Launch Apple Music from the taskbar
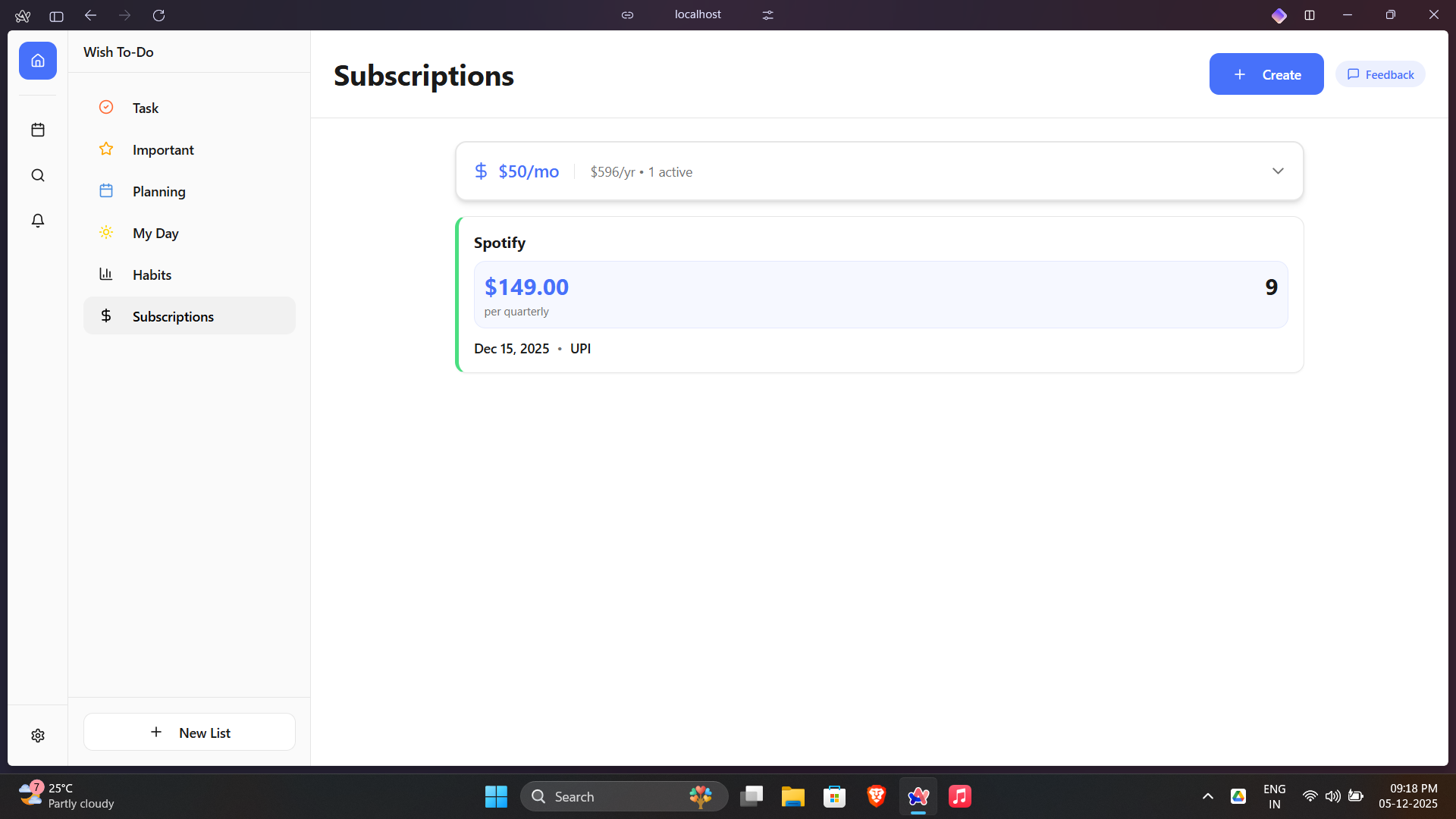The image size is (1456, 819). [x=959, y=796]
